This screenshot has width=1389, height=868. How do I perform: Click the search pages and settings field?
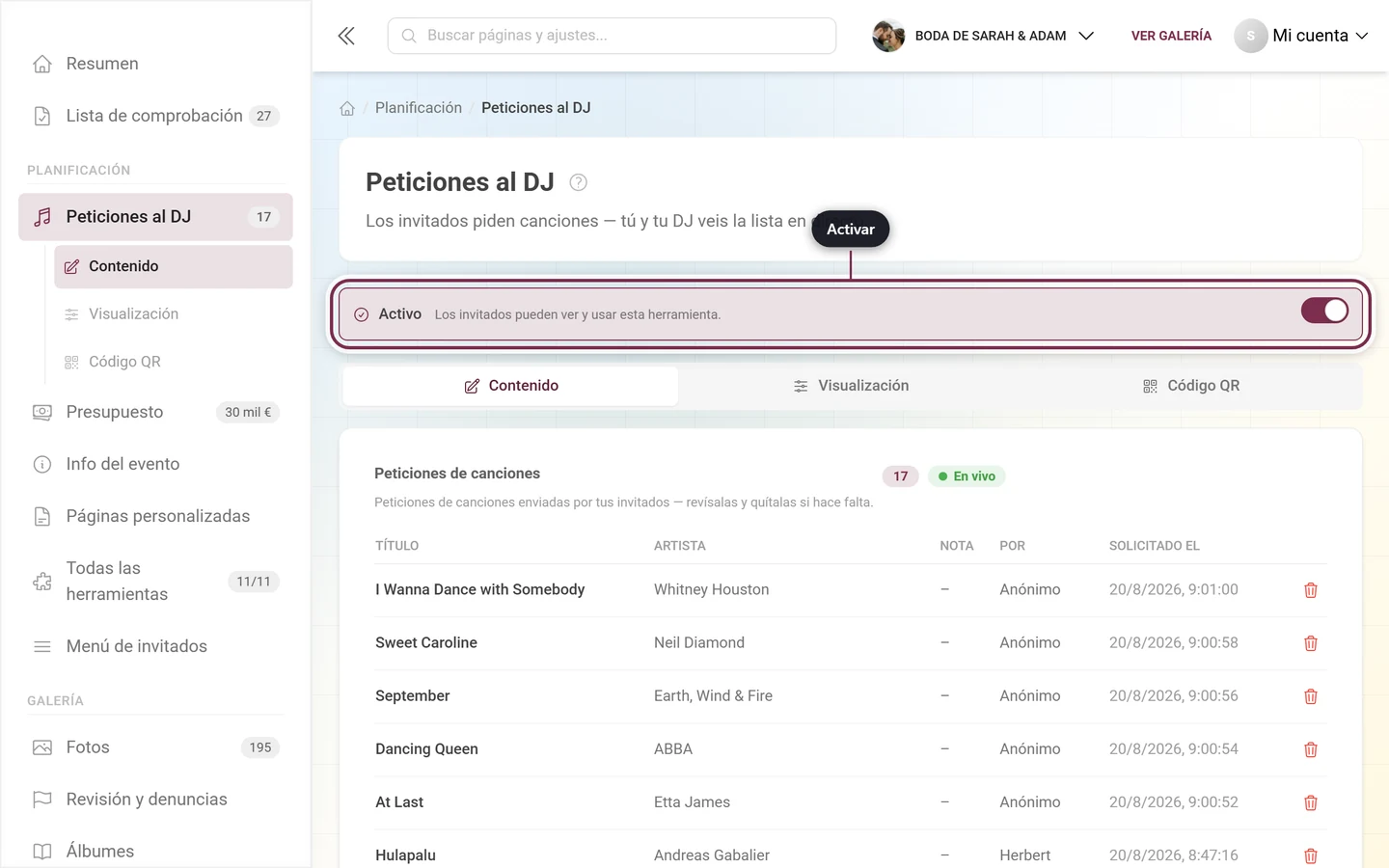(612, 36)
